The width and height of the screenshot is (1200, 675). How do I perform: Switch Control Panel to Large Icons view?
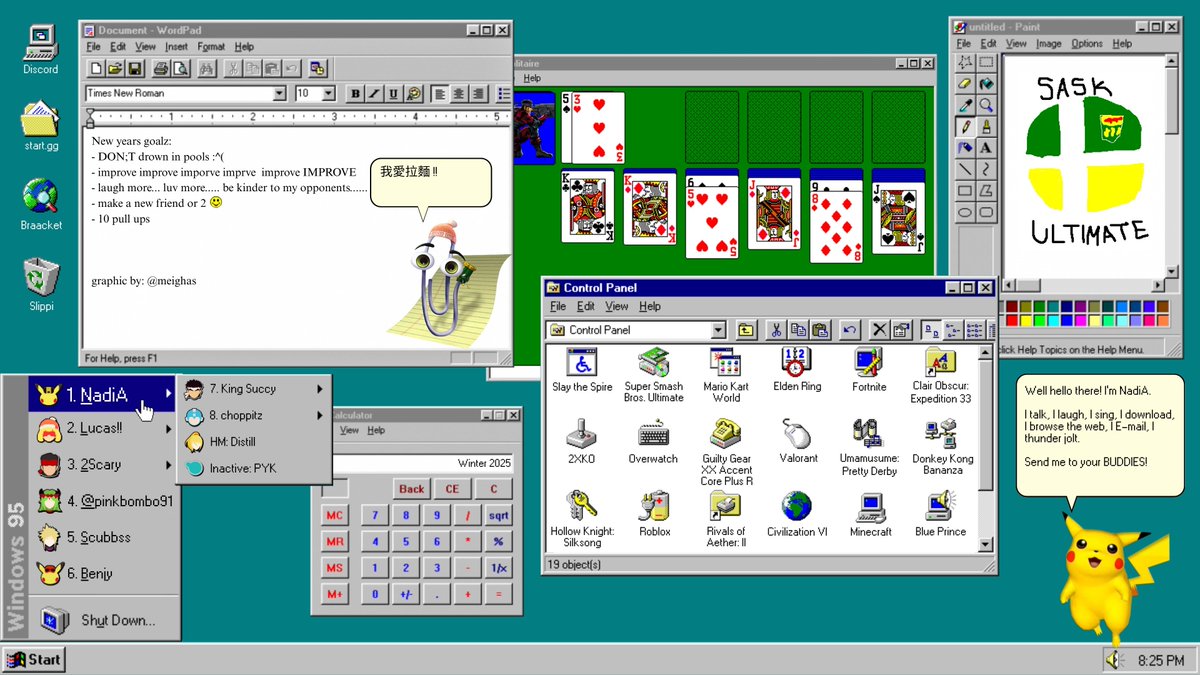(x=930, y=330)
